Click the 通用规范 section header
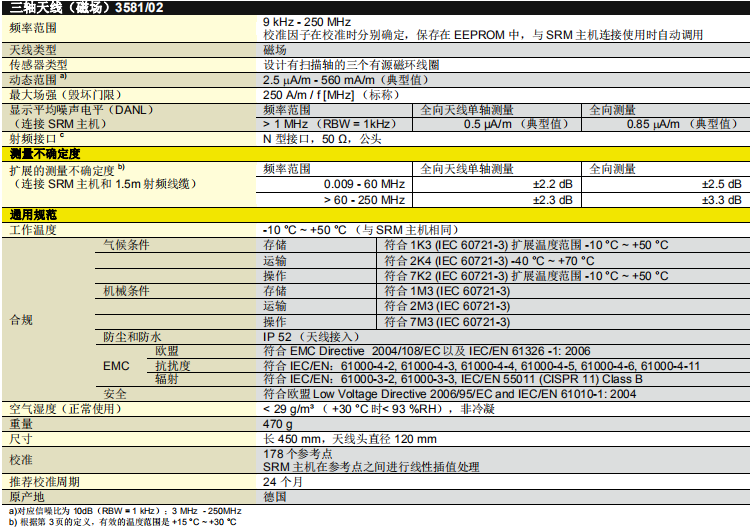Viewport: 750px width, 529px height. point(33,215)
